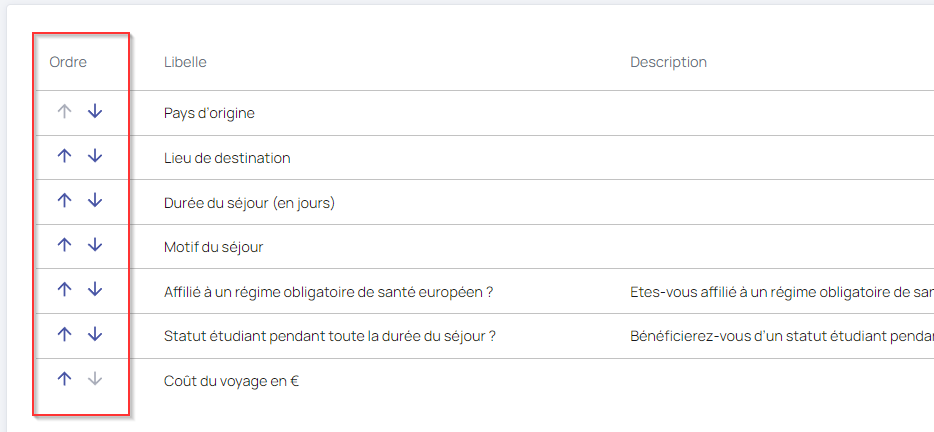Move 'Pays d'origine' row down
This screenshot has height=432, width=934.
pyautogui.click(x=95, y=112)
